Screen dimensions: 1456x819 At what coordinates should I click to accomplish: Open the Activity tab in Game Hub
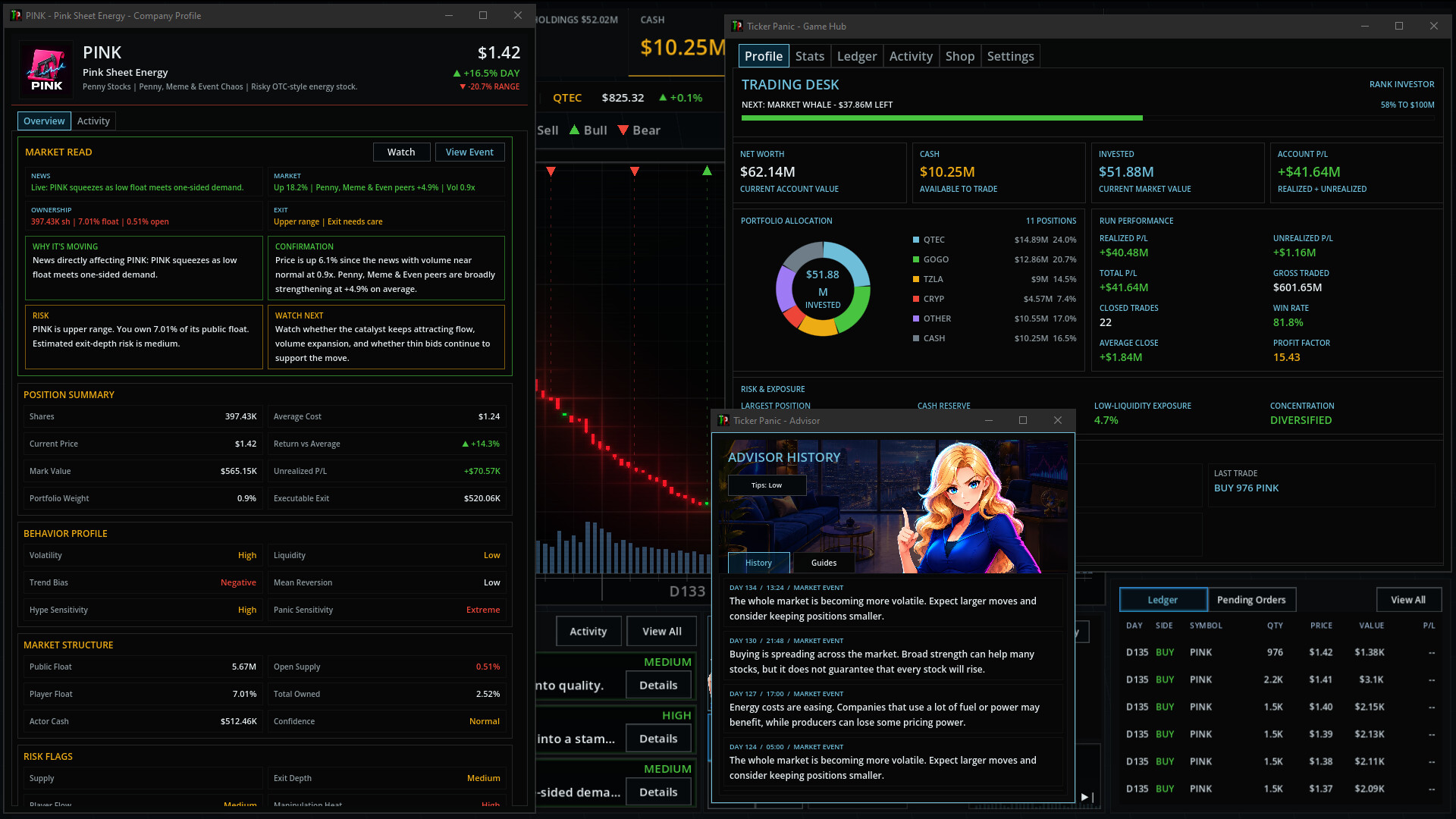coord(911,56)
